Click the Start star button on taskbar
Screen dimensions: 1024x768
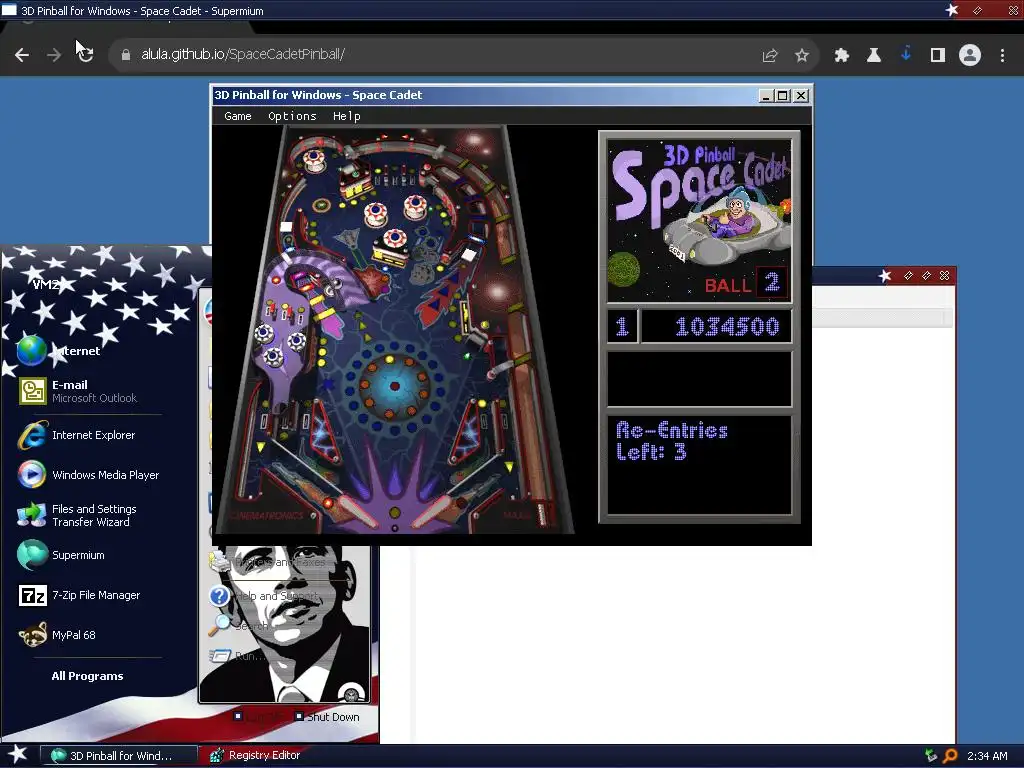coord(17,755)
